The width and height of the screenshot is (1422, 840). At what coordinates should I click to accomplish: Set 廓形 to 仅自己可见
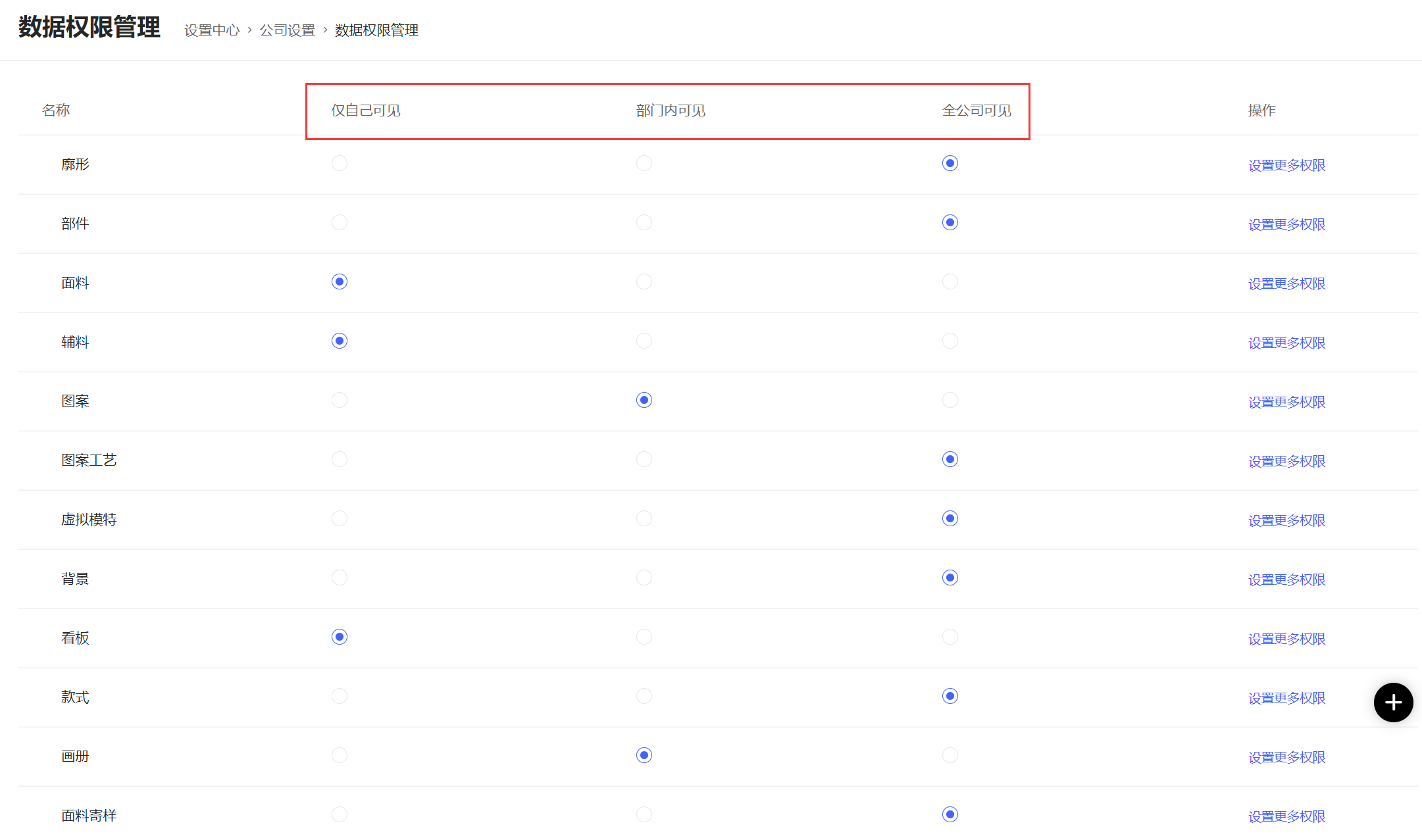340,163
